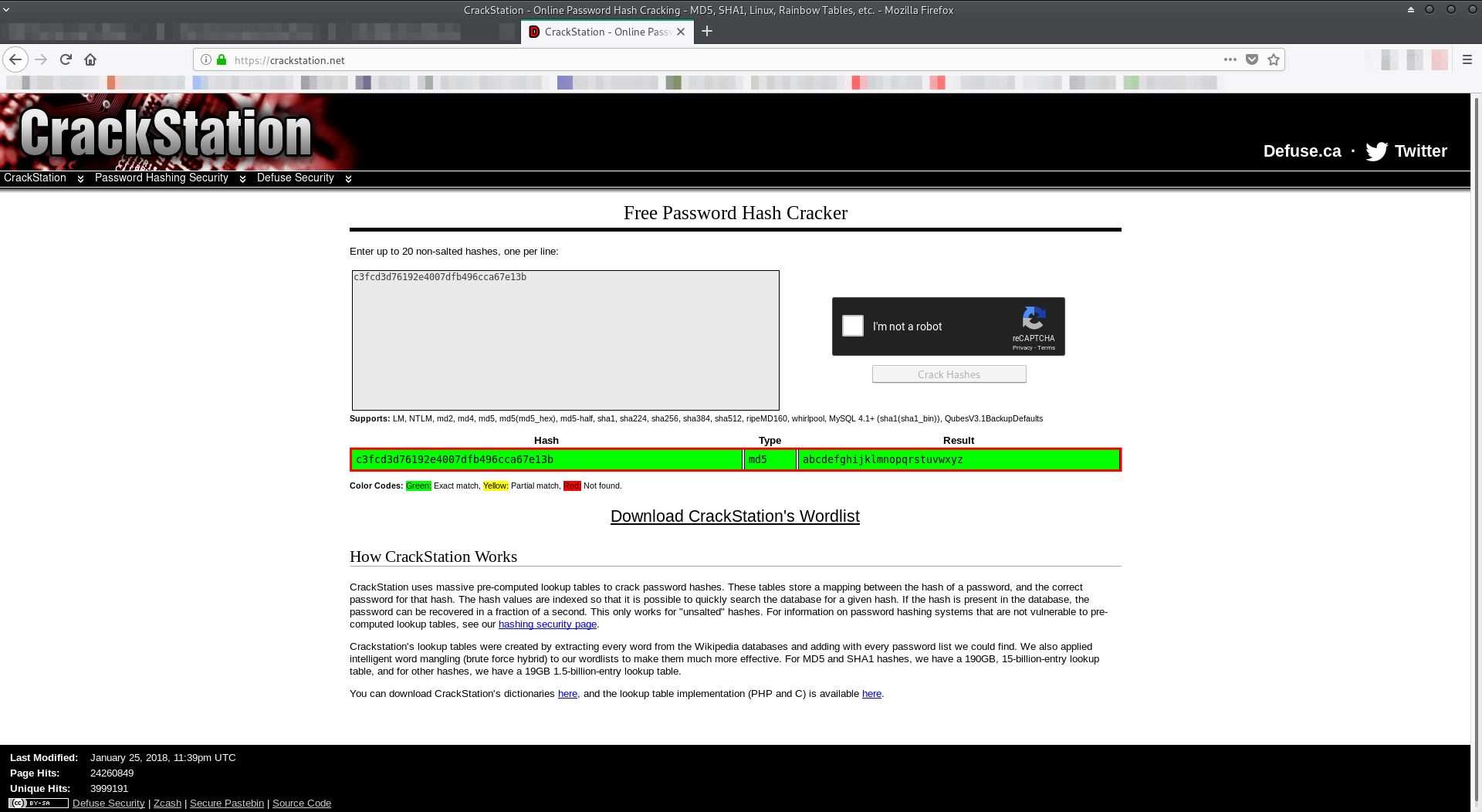Viewport: 1482px width, 812px height.
Task: Click the Red color code label
Action: click(x=572, y=486)
